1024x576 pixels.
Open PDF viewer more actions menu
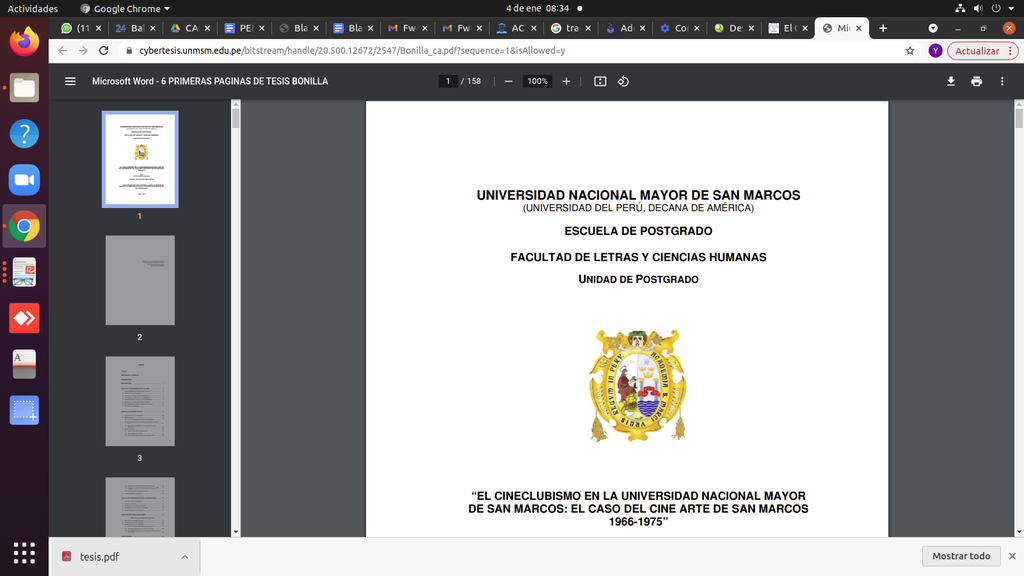pos(1002,81)
